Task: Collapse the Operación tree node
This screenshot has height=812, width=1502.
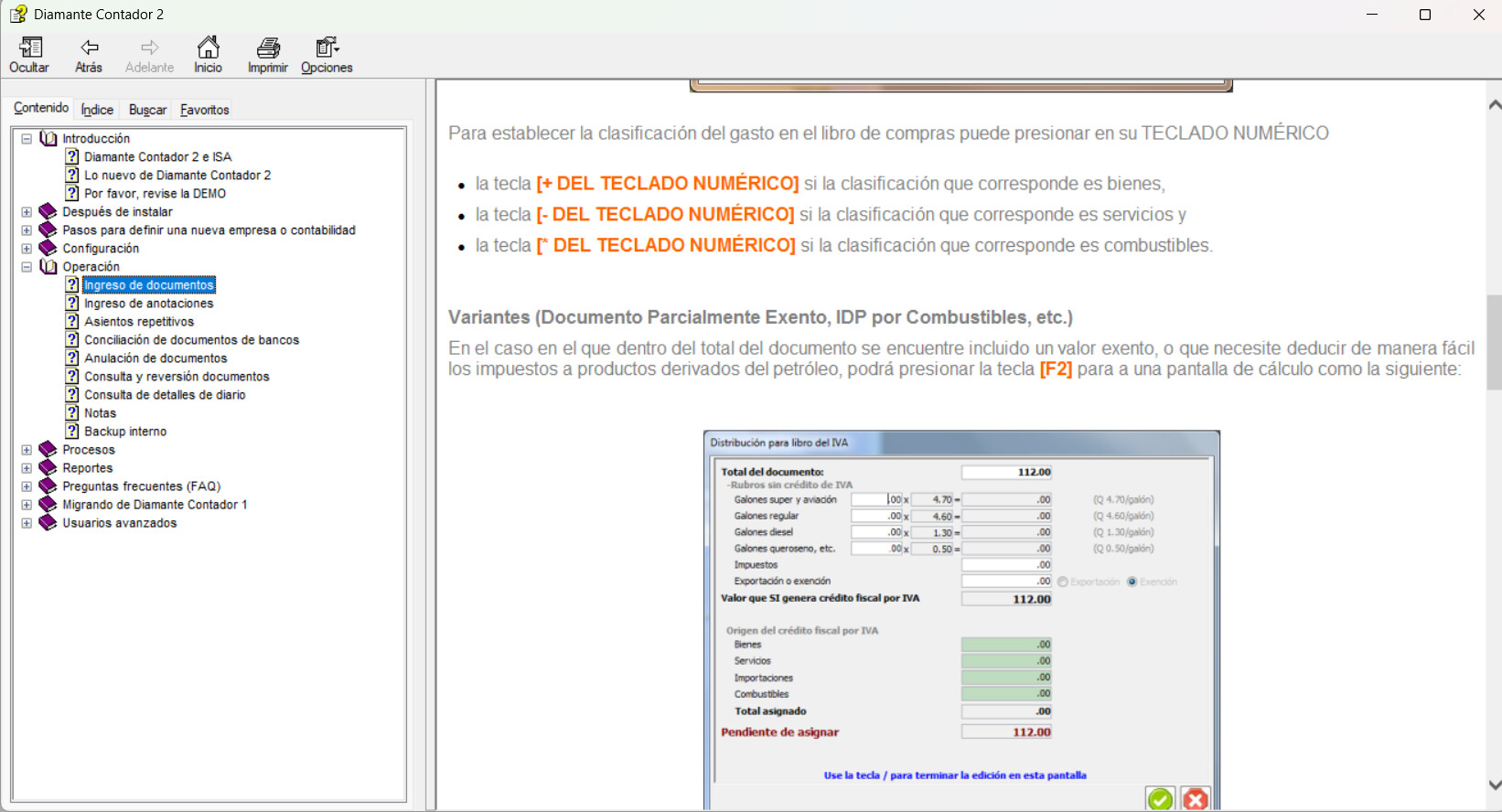Action: 27,267
